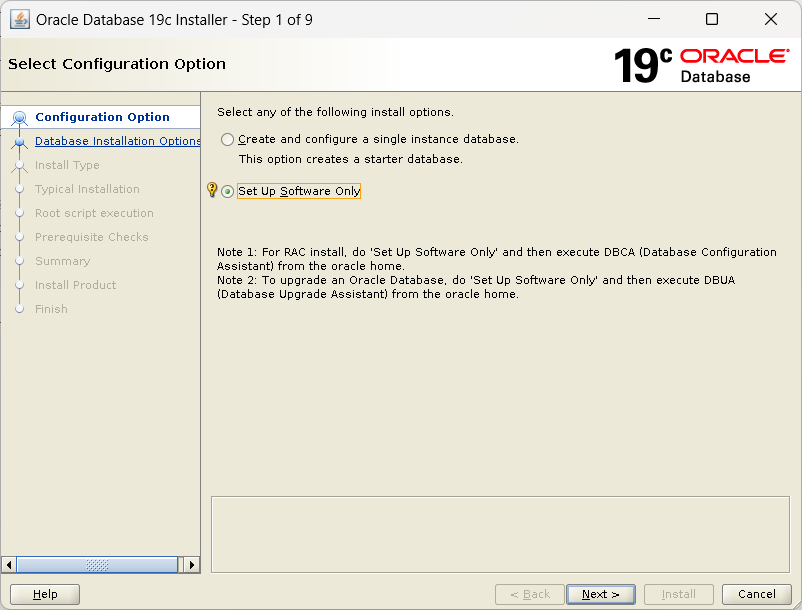Click the Cancel button
802x610 pixels.
[756, 594]
